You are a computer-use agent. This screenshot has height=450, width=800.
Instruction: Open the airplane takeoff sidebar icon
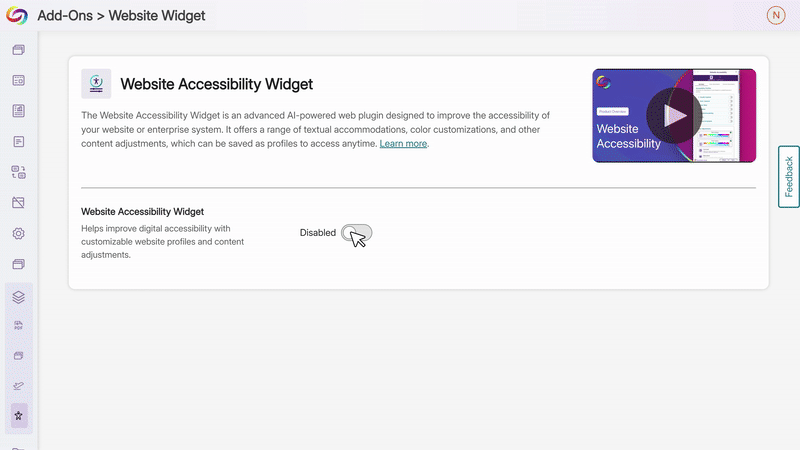click(x=18, y=385)
